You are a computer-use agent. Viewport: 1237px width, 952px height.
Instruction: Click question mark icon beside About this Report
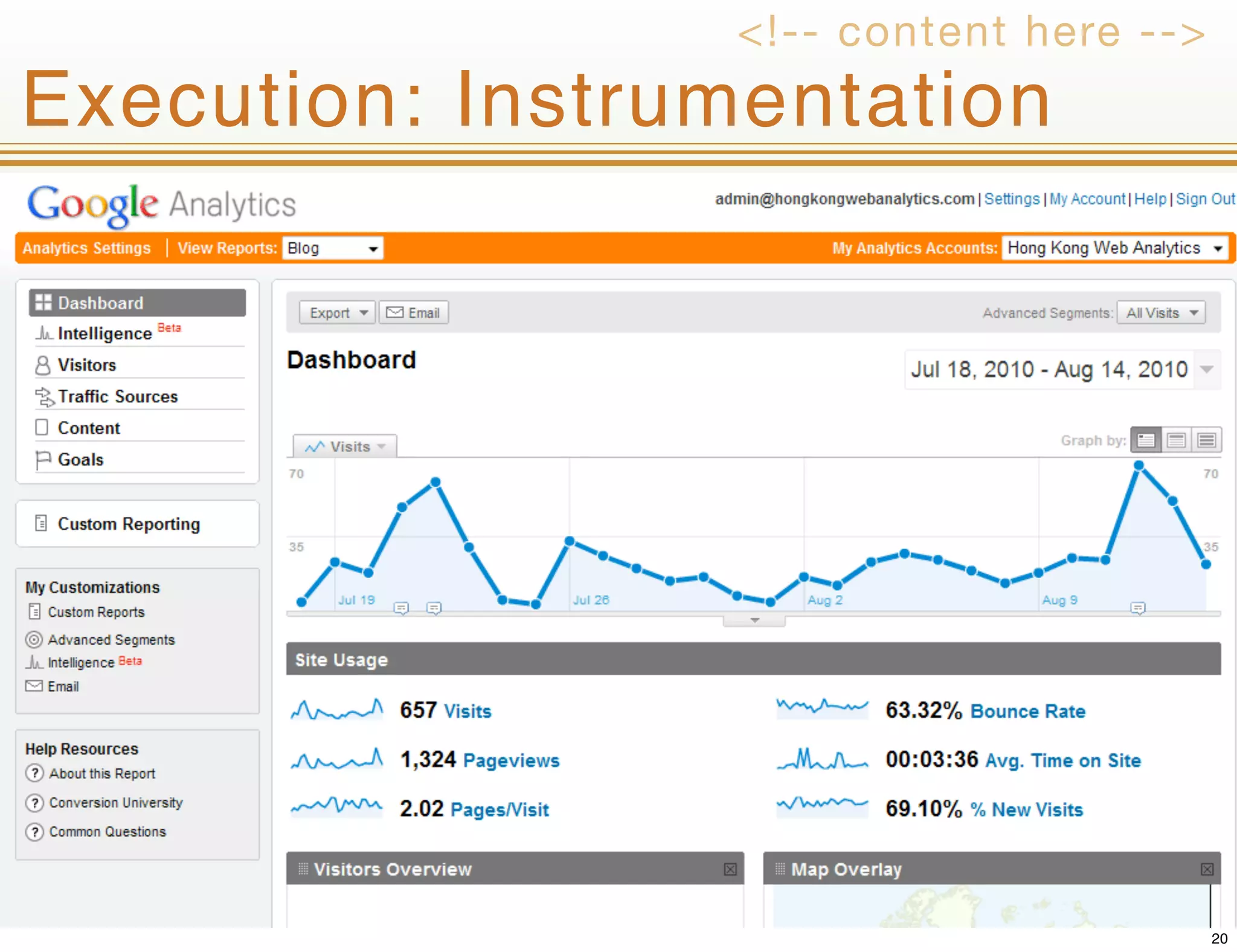click(x=34, y=773)
